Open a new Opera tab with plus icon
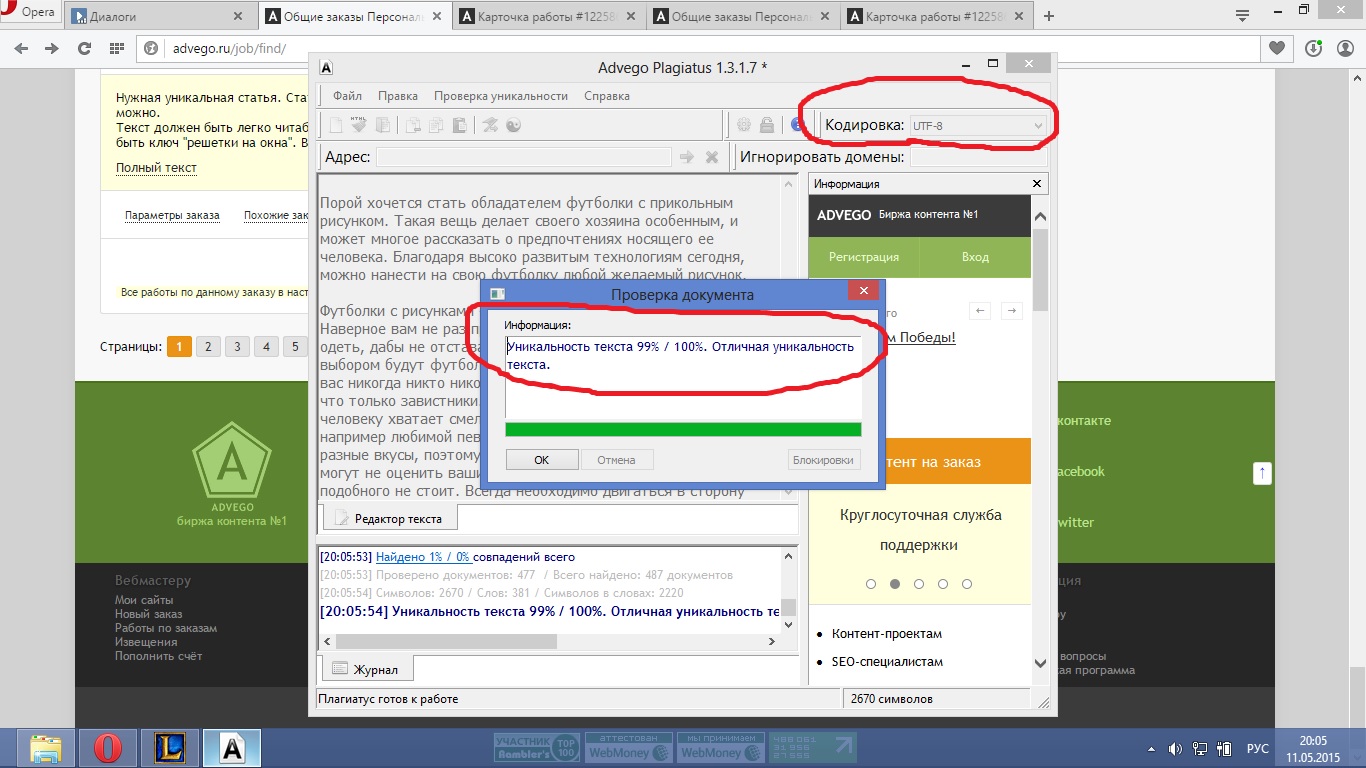 tap(1049, 16)
